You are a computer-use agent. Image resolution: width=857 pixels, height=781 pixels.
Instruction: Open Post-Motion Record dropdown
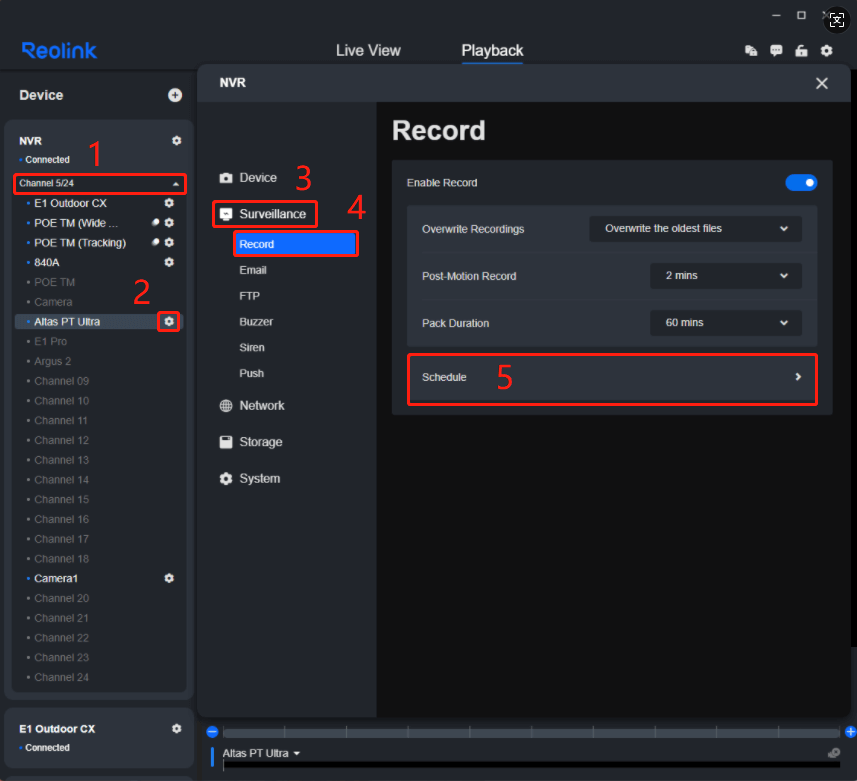click(x=725, y=275)
